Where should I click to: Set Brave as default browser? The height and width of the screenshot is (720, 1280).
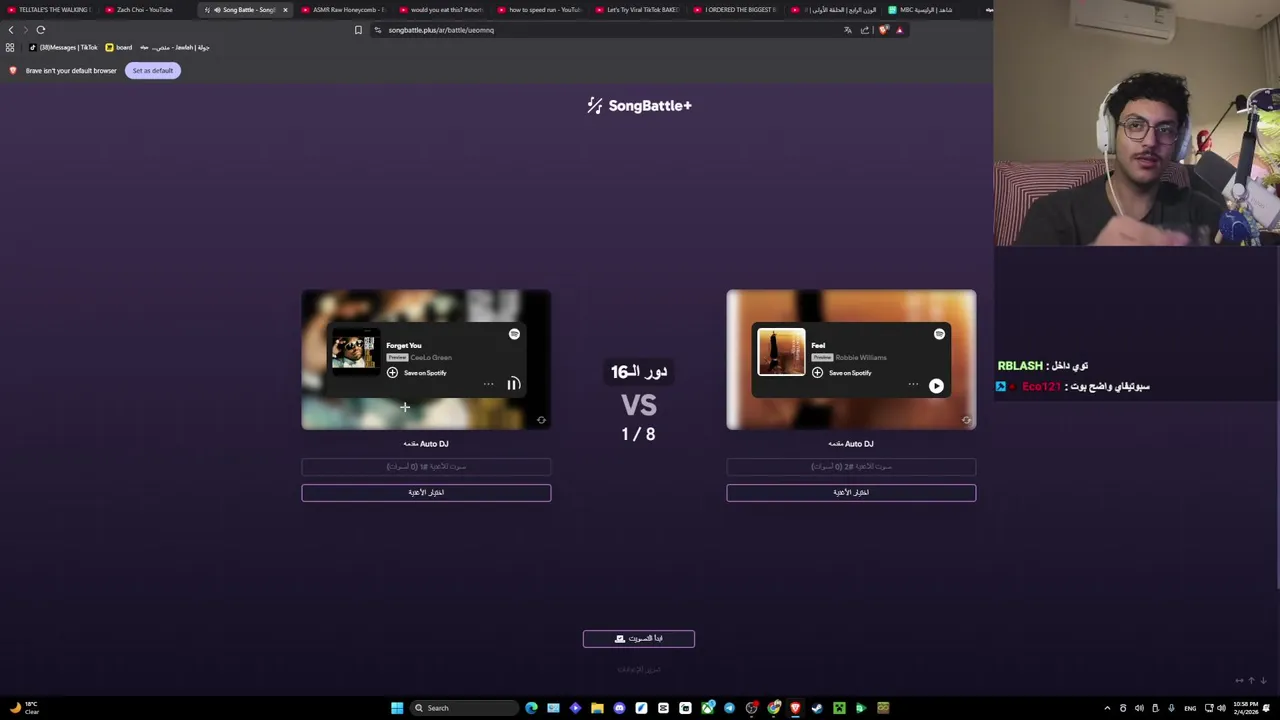[x=153, y=70]
